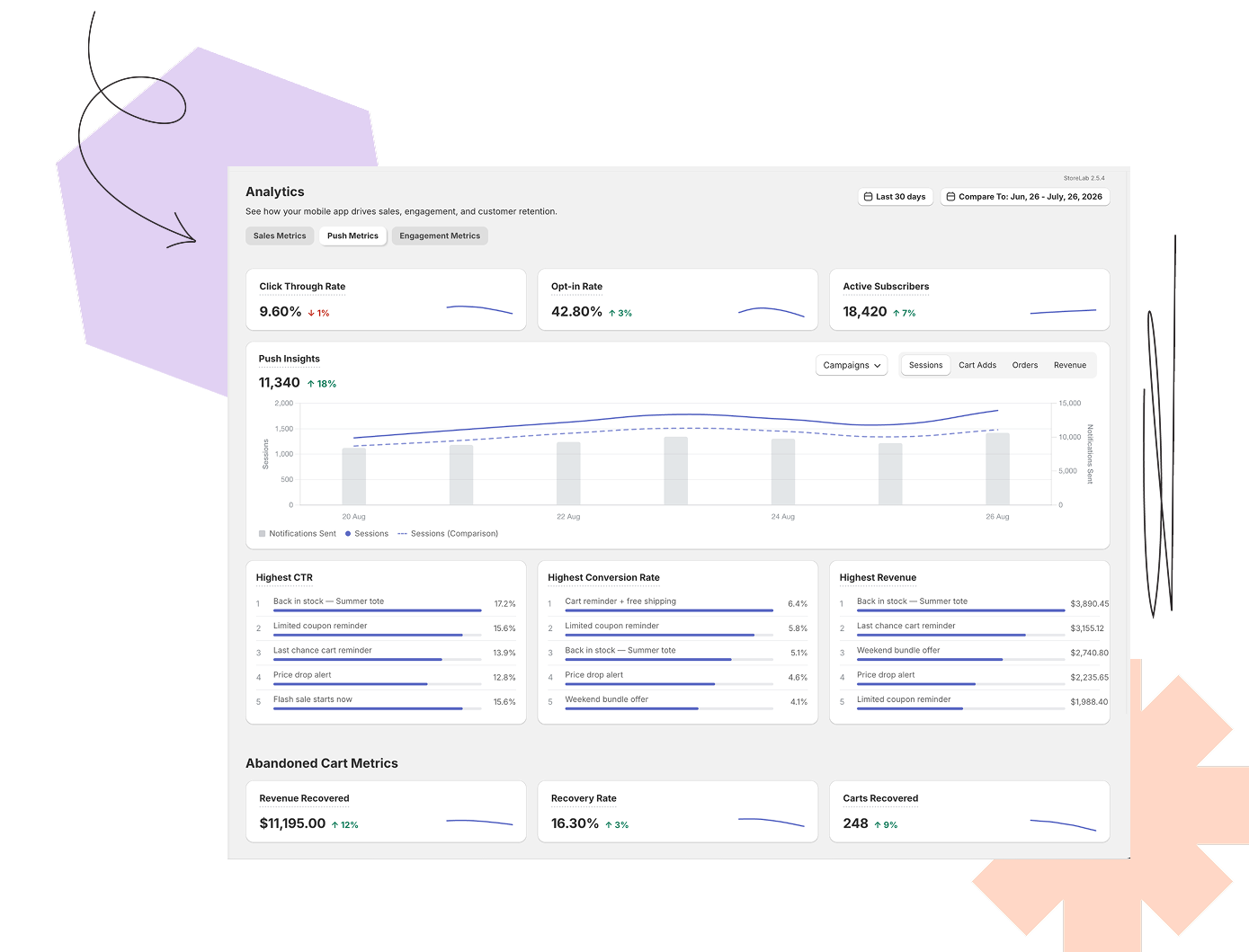This screenshot has height=952, width=1249.
Task: Select the Sessions segment in Push Insights
Action: pyautogui.click(x=925, y=365)
